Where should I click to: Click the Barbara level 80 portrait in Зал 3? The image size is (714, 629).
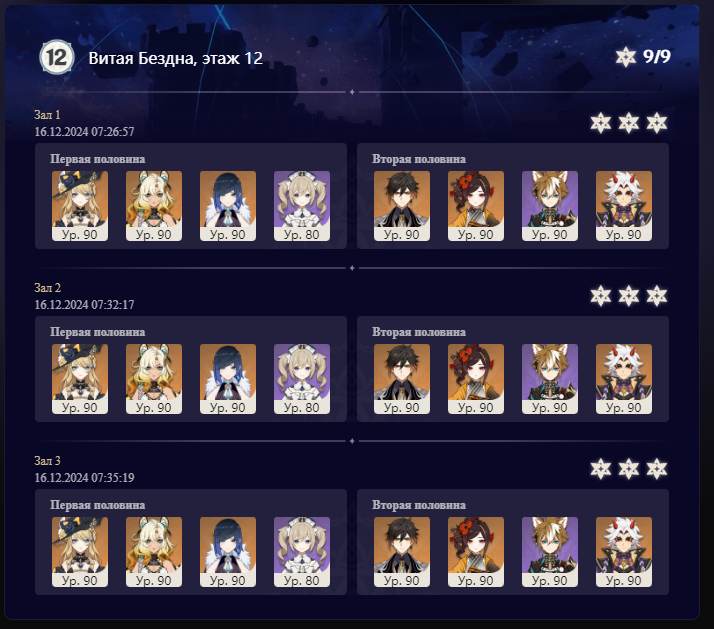302,552
